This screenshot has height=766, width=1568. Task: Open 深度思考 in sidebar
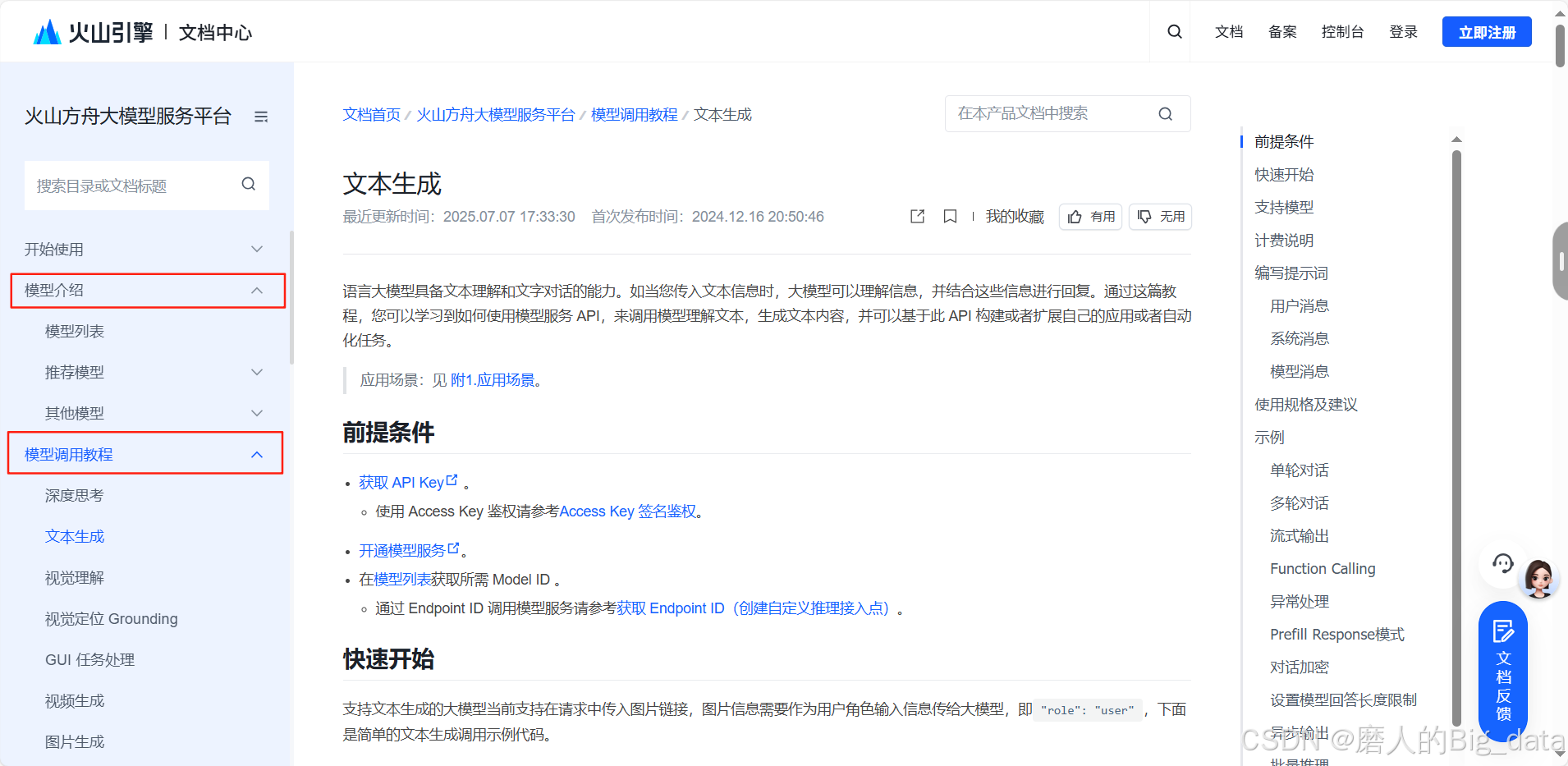click(75, 495)
